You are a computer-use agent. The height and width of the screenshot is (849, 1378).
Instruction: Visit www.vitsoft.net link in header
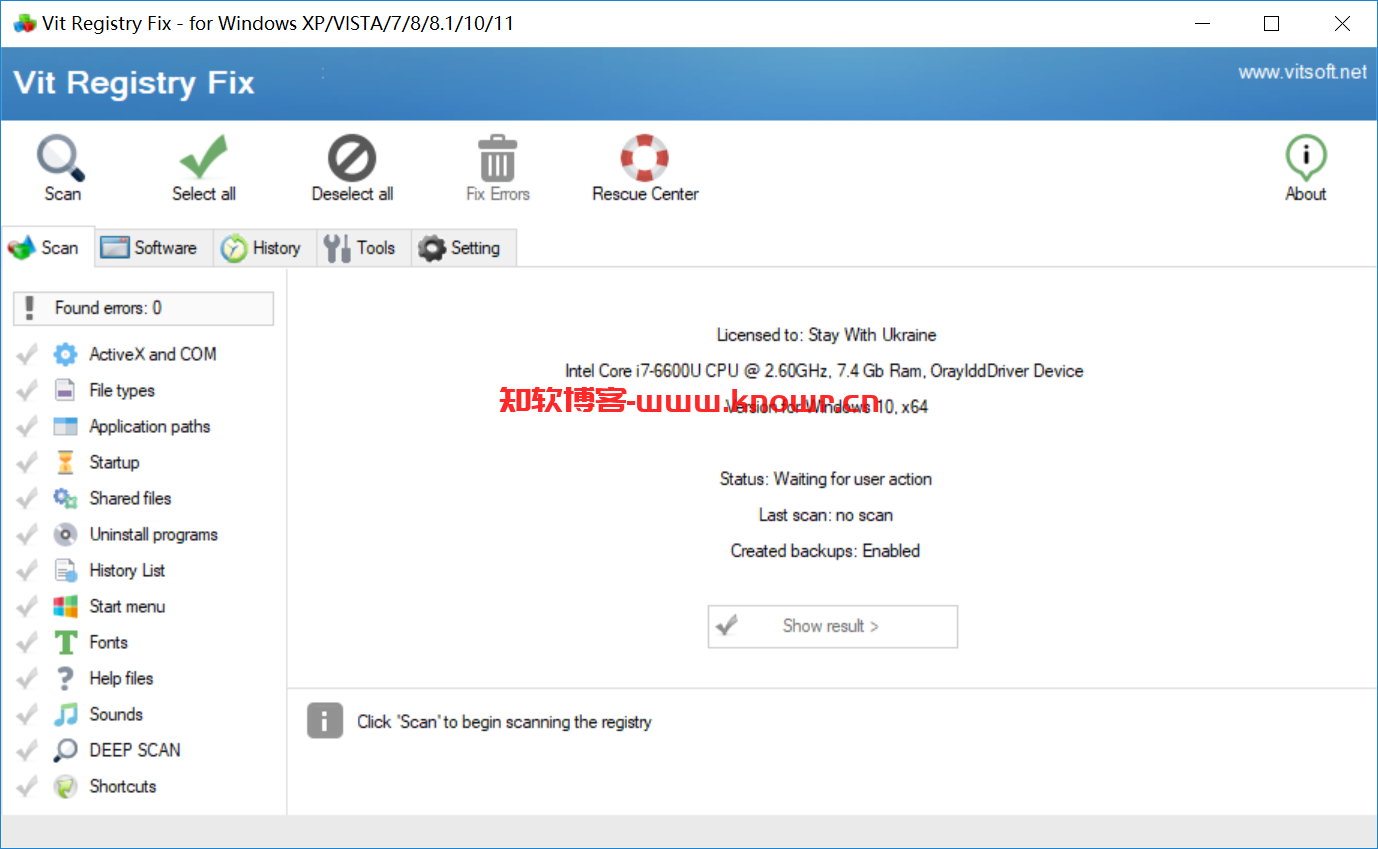tap(1302, 72)
